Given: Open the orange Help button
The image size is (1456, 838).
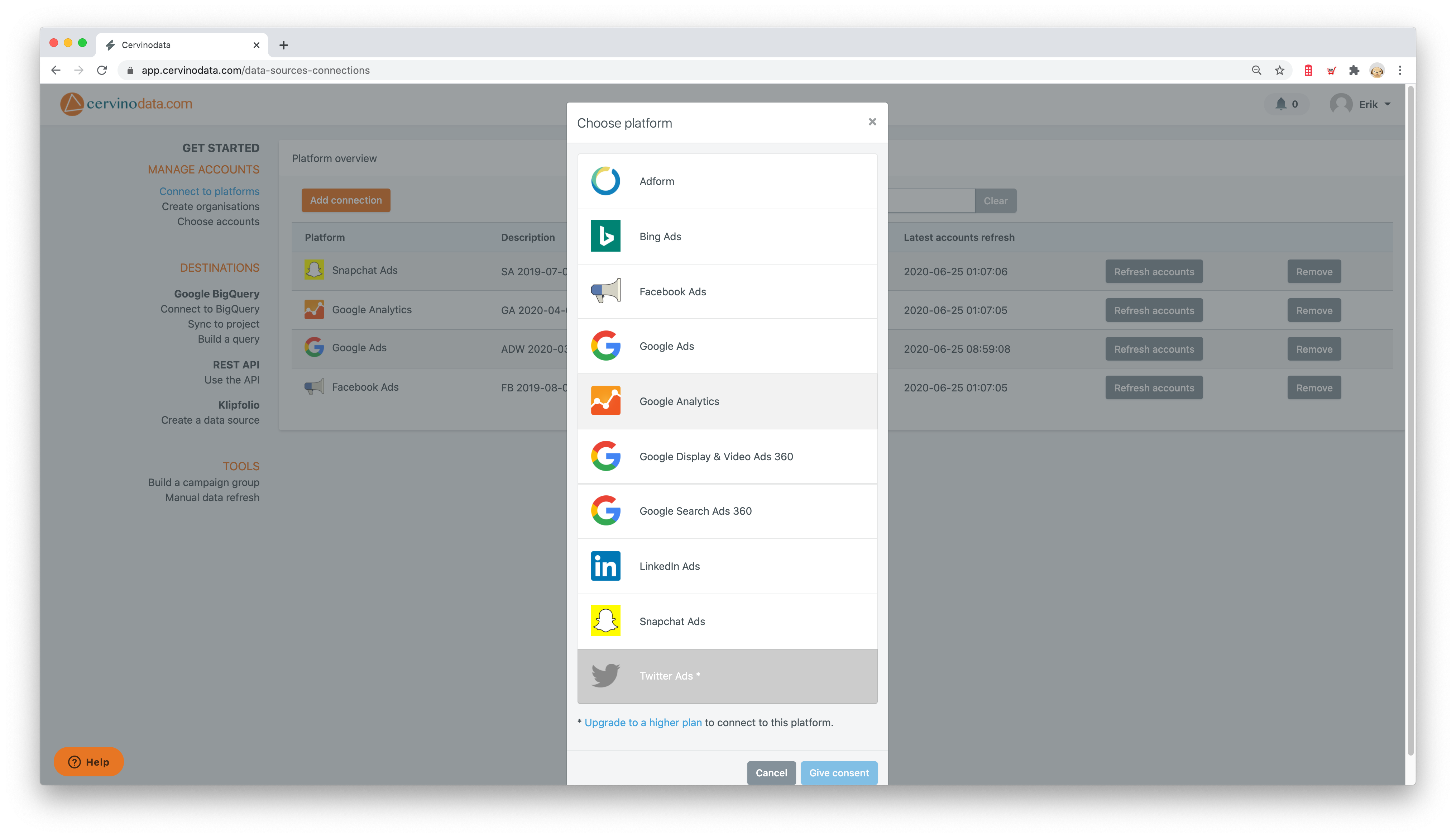Looking at the screenshot, I should click(88, 762).
